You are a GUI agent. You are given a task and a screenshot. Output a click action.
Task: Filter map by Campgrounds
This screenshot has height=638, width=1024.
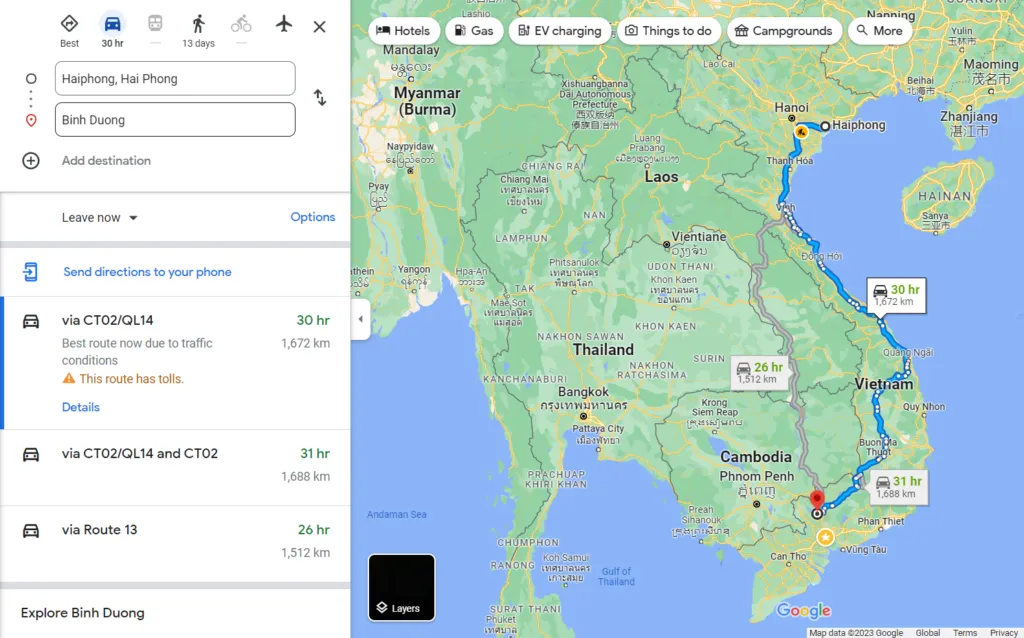[x=784, y=31]
